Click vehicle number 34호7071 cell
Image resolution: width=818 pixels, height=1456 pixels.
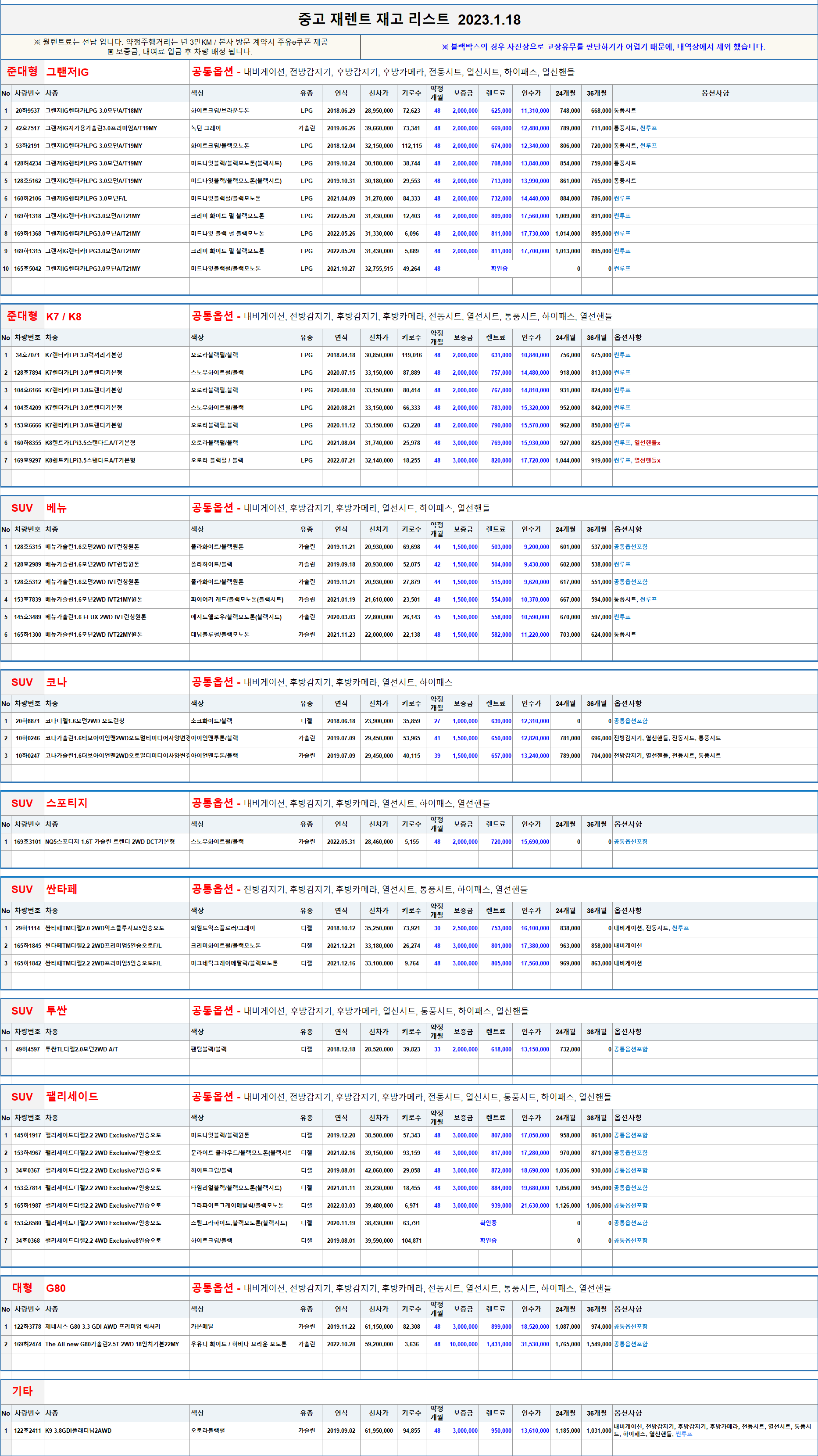coord(27,355)
